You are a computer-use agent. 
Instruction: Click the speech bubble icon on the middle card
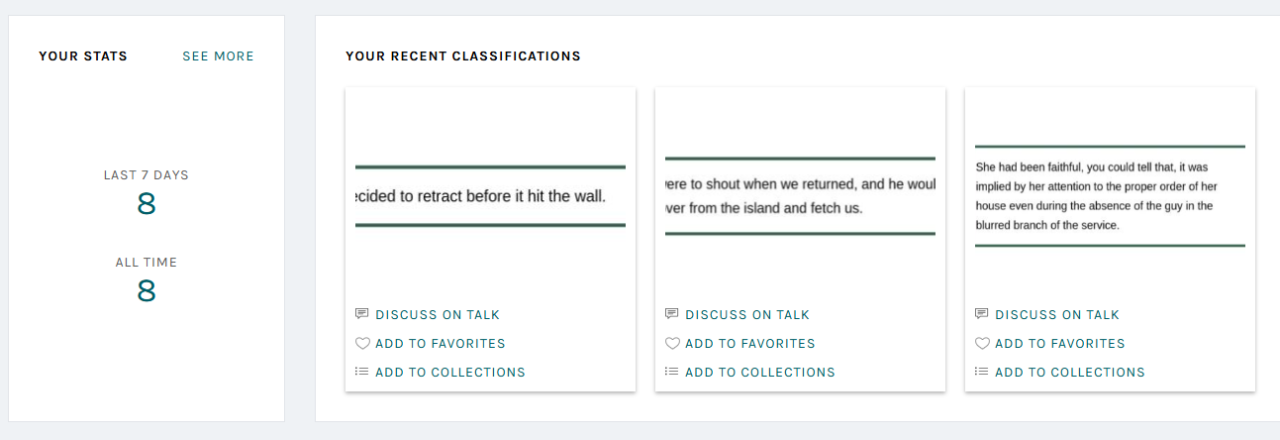(x=672, y=314)
